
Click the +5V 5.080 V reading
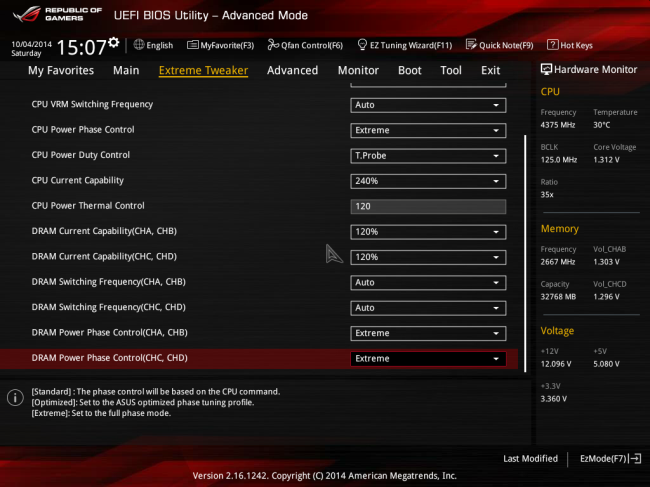pyautogui.click(x=606, y=363)
